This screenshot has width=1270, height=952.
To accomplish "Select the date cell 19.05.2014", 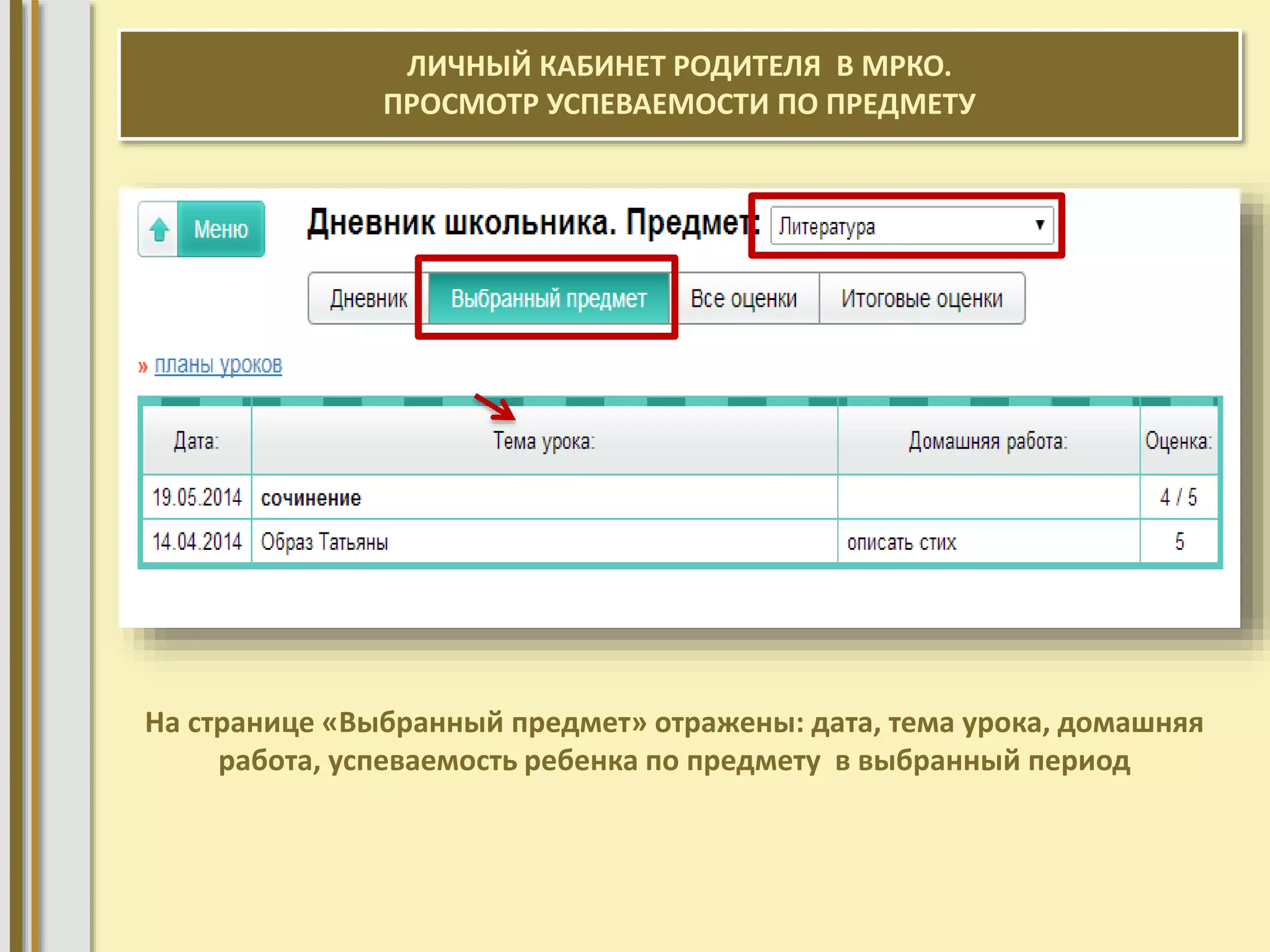I will tap(197, 497).
